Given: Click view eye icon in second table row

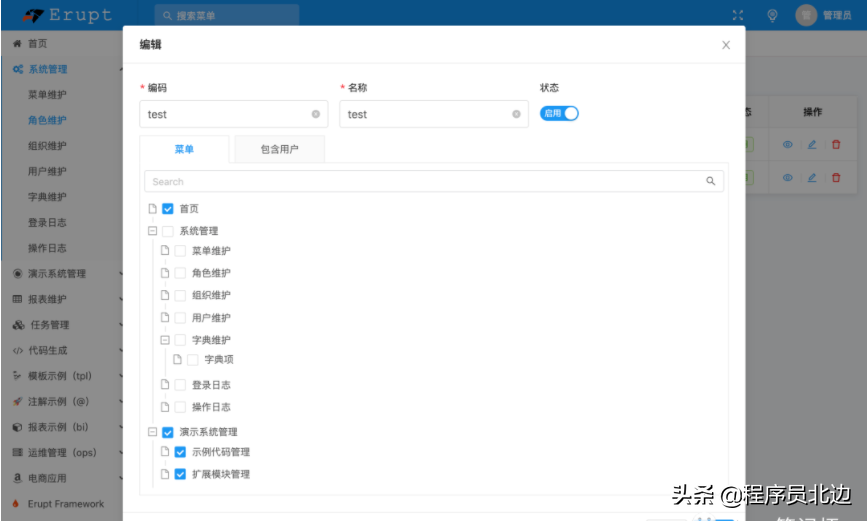Looking at the screenshot, I should point(787,178).
